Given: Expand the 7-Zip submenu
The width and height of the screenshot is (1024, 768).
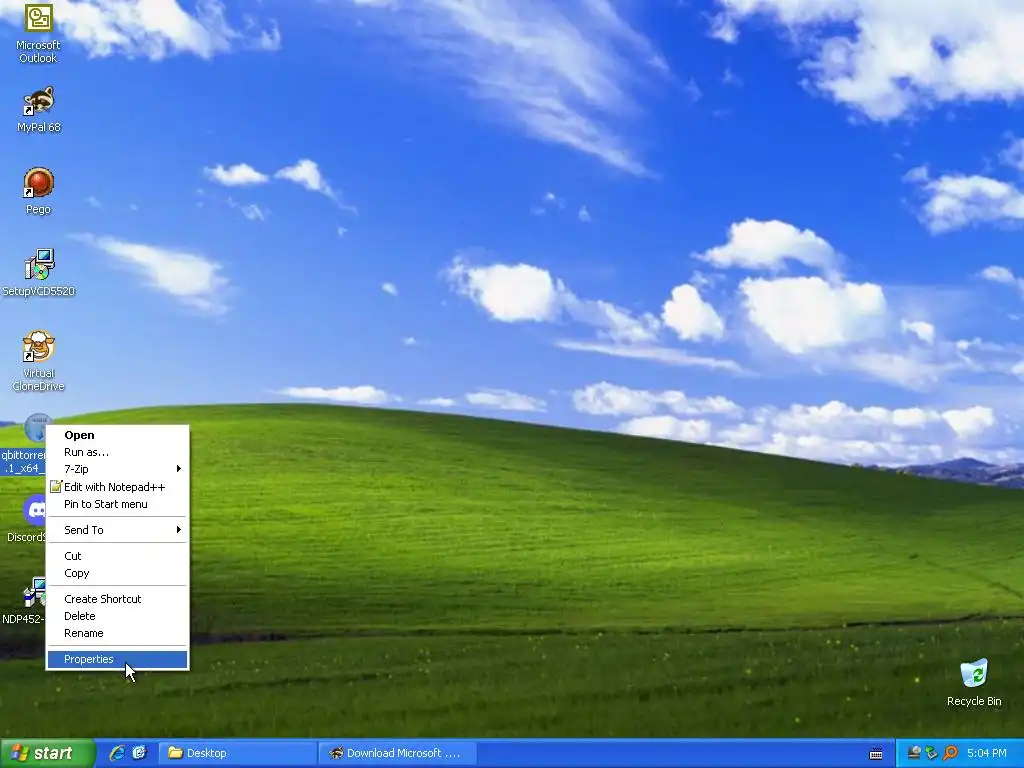Looking at the screenshot, I should pos(118,469).
